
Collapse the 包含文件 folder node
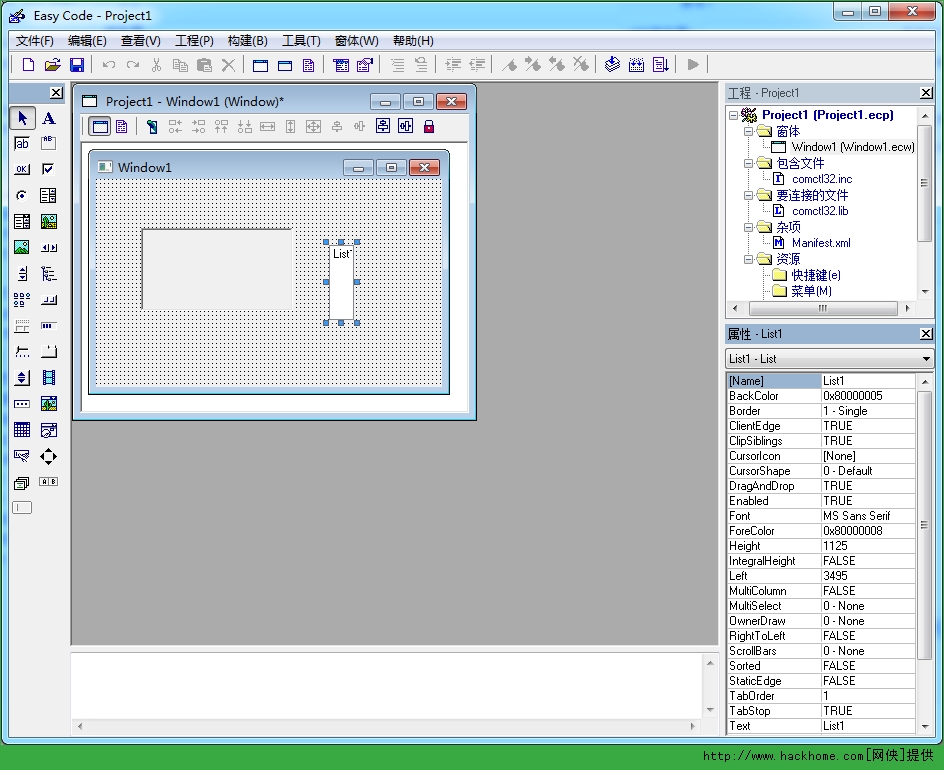tap(748, 163)
